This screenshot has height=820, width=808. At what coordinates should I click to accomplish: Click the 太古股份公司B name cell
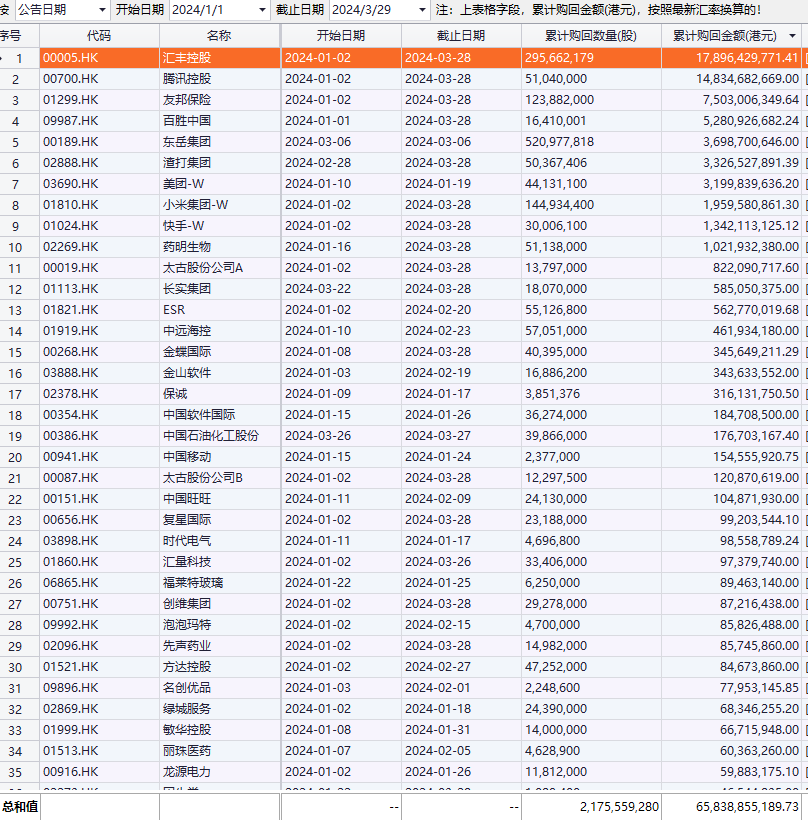click(x=219, y=477)
